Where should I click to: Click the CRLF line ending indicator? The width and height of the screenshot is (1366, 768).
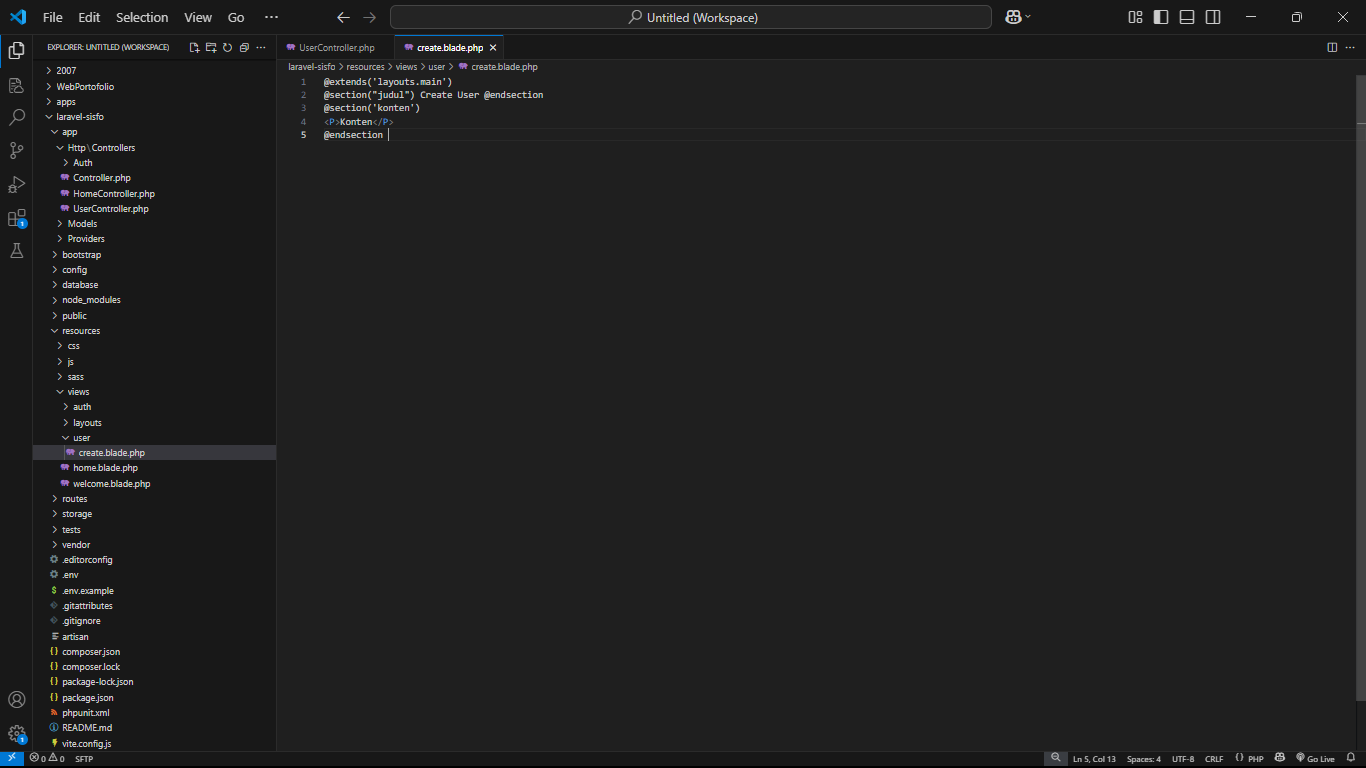pos(1214,759)
